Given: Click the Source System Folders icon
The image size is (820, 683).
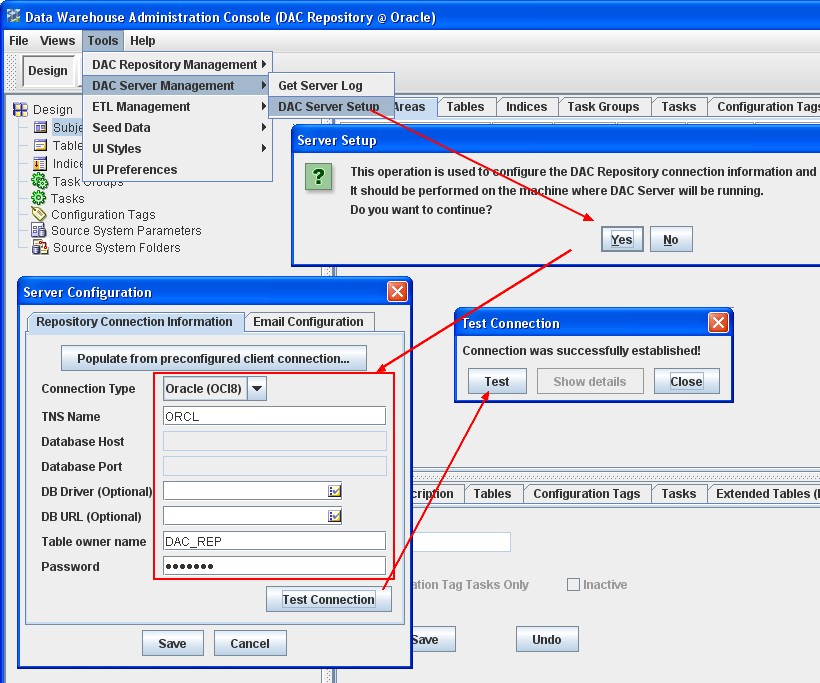Looking at the screenshot, I should click(40, 247).
